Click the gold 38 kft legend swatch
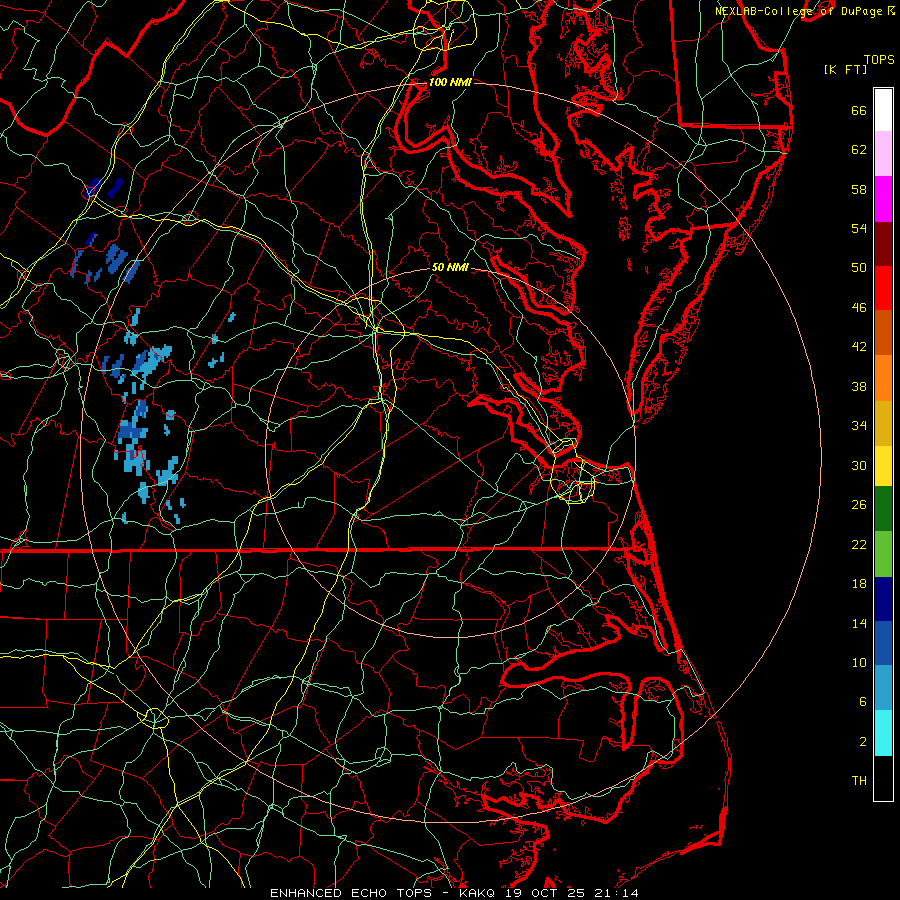This screenshot has height=900, width=900. click(883, 423)
